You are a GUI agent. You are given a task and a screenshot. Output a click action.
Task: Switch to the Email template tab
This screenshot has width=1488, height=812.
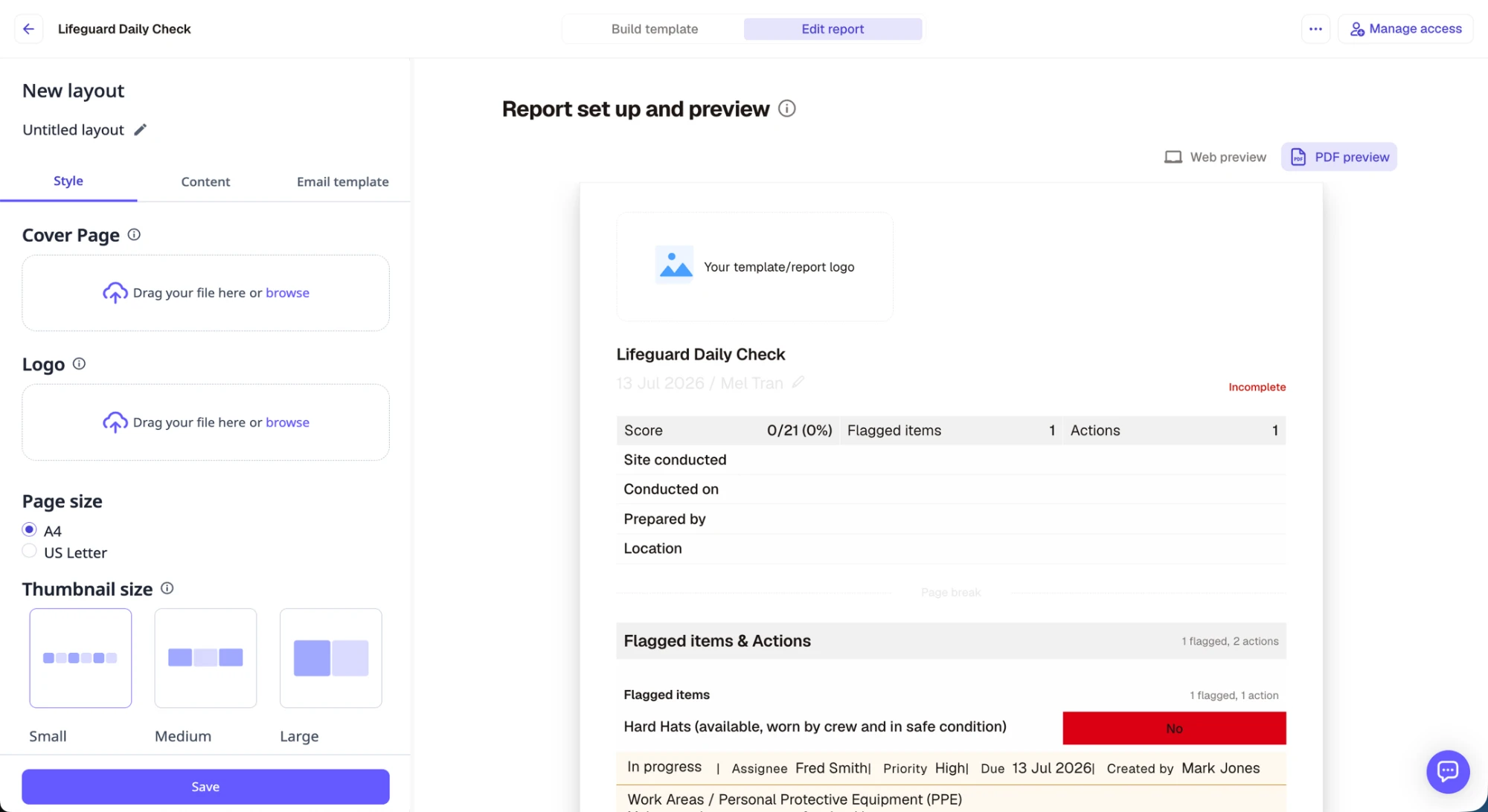(x=342, y=182)
